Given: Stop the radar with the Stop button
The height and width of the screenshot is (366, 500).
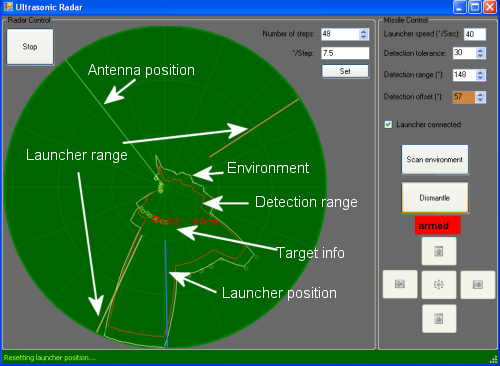Looking at the screenshot, I should tap(30, 47).
